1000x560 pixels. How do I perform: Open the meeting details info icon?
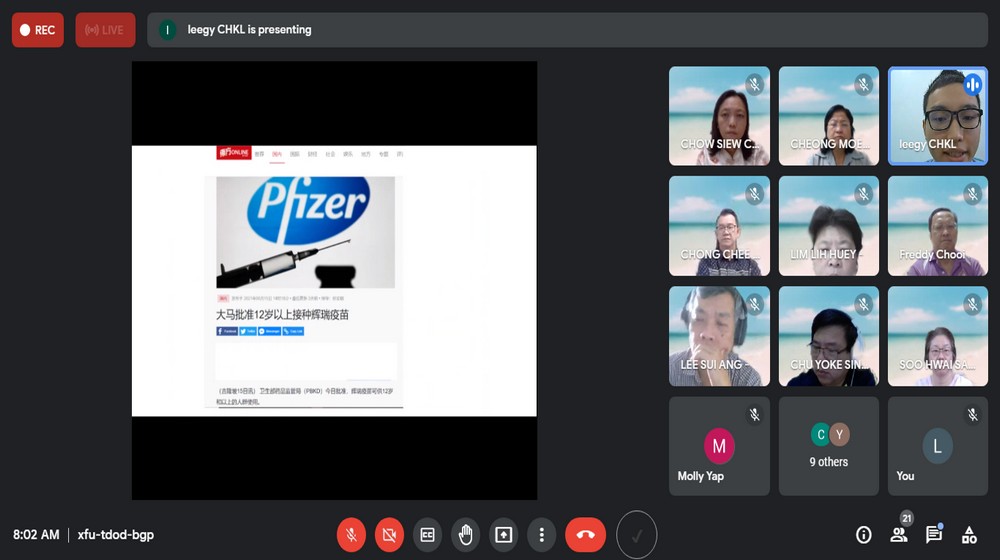tap(864, 534)
